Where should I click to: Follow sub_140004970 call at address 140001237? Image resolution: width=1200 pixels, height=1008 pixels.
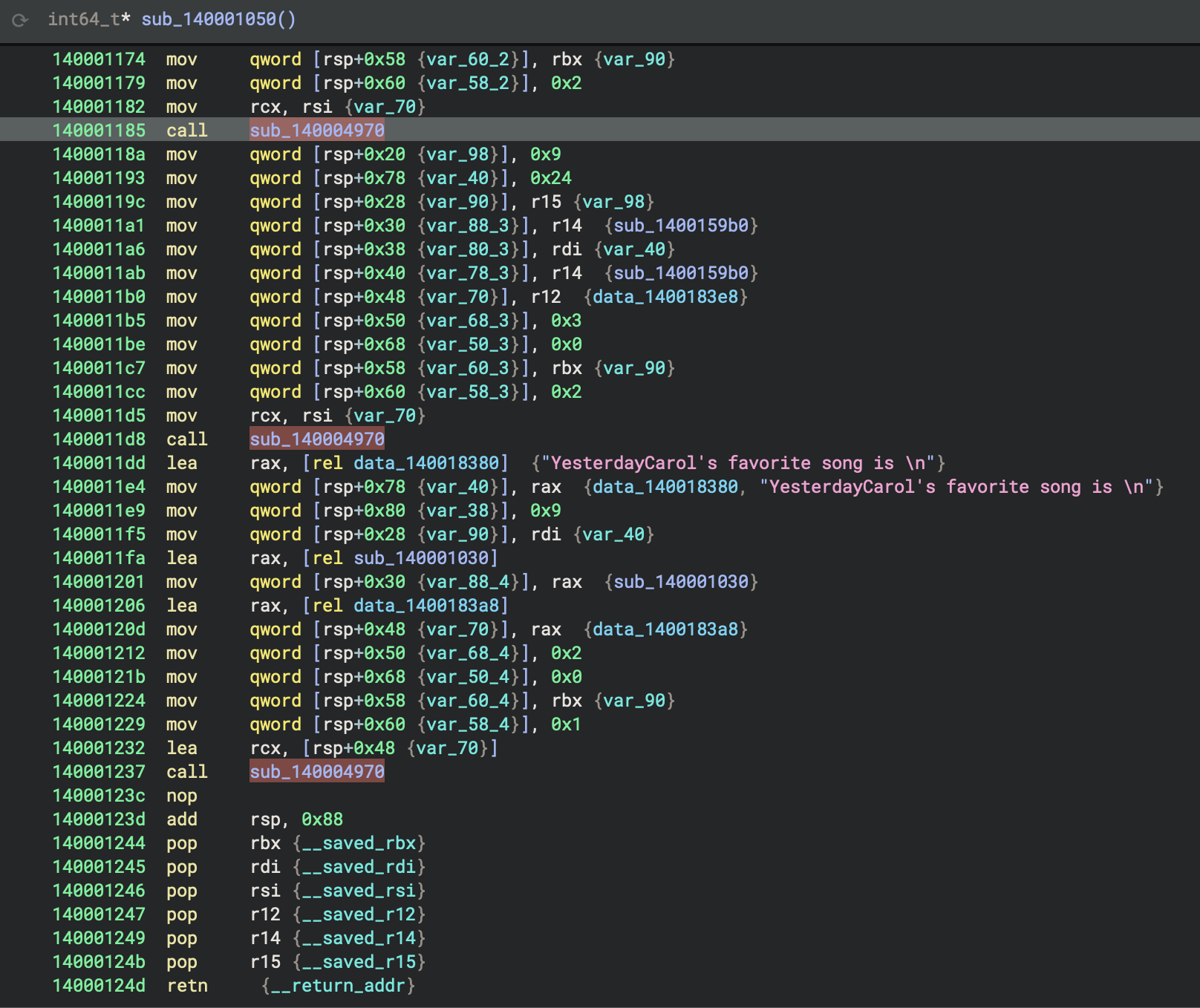(316, 772)
